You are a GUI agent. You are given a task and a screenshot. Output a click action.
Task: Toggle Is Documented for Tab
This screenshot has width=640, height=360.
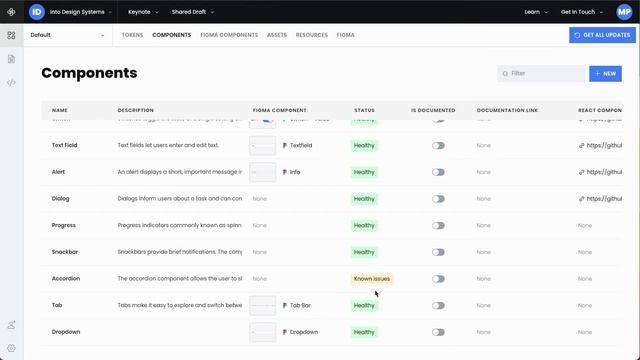point(438,305)
